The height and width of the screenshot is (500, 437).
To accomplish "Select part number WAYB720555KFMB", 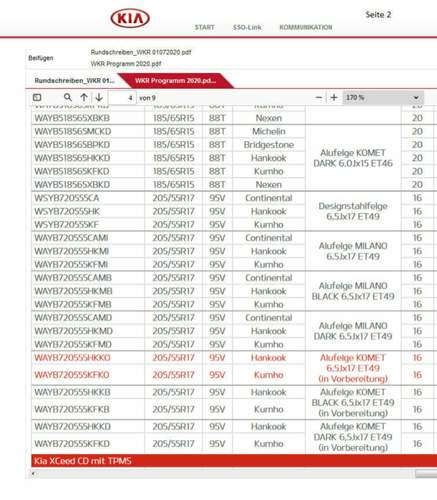I will click(x=73, y=305).
